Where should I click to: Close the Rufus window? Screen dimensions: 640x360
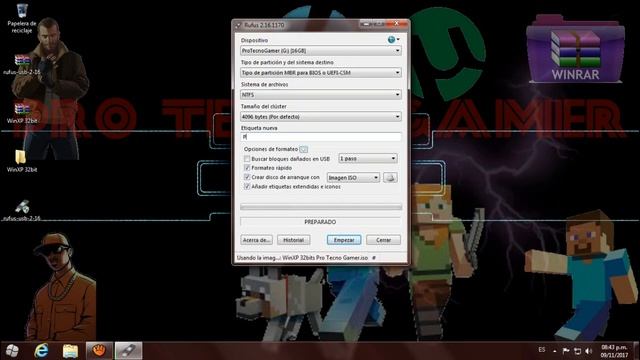(x=396, y=24)
